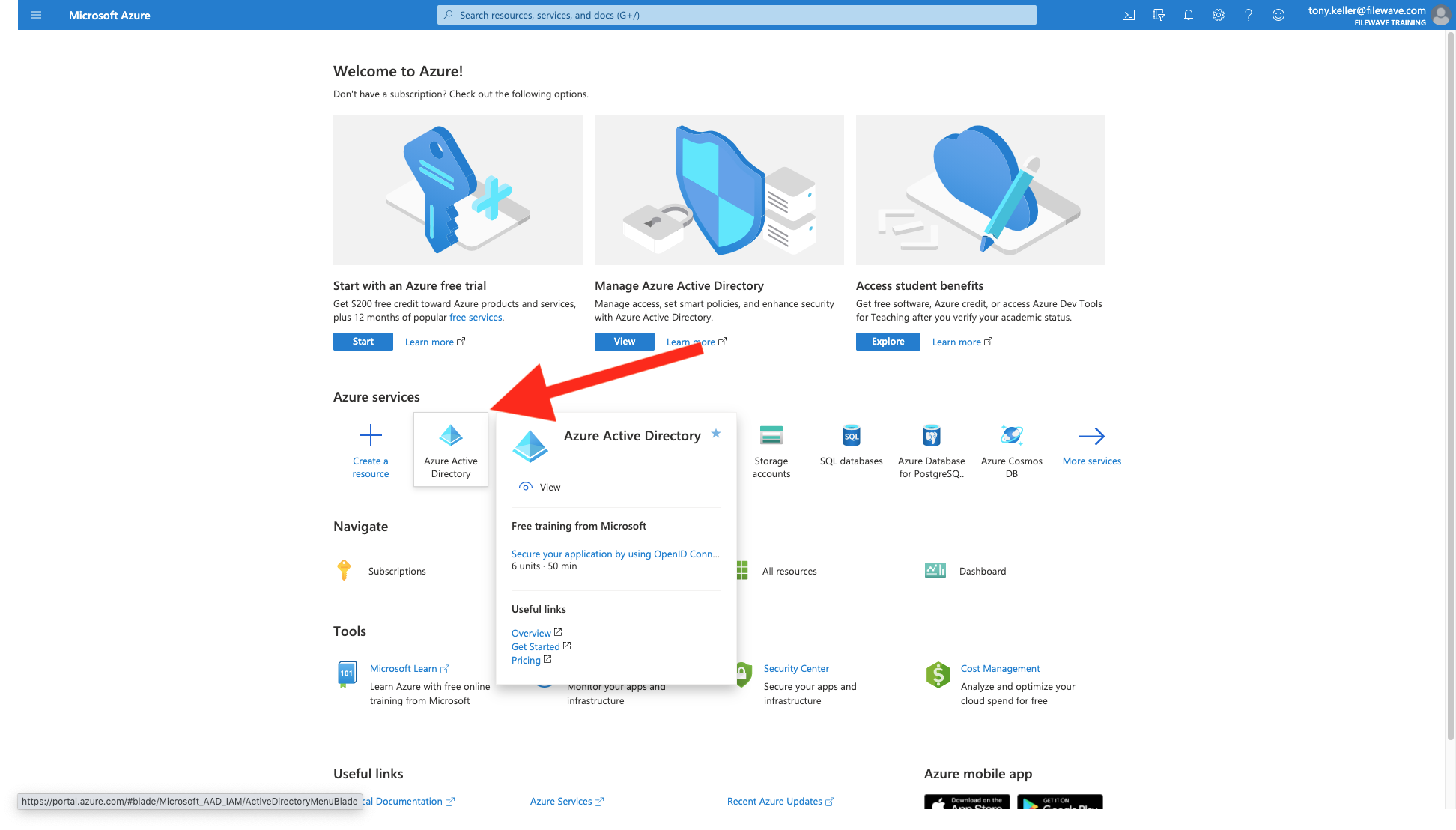Open the Secure your application by using OpenID training link
Image resolution: width=1456 pixels, height=830 pixels.
pos(616,554)
